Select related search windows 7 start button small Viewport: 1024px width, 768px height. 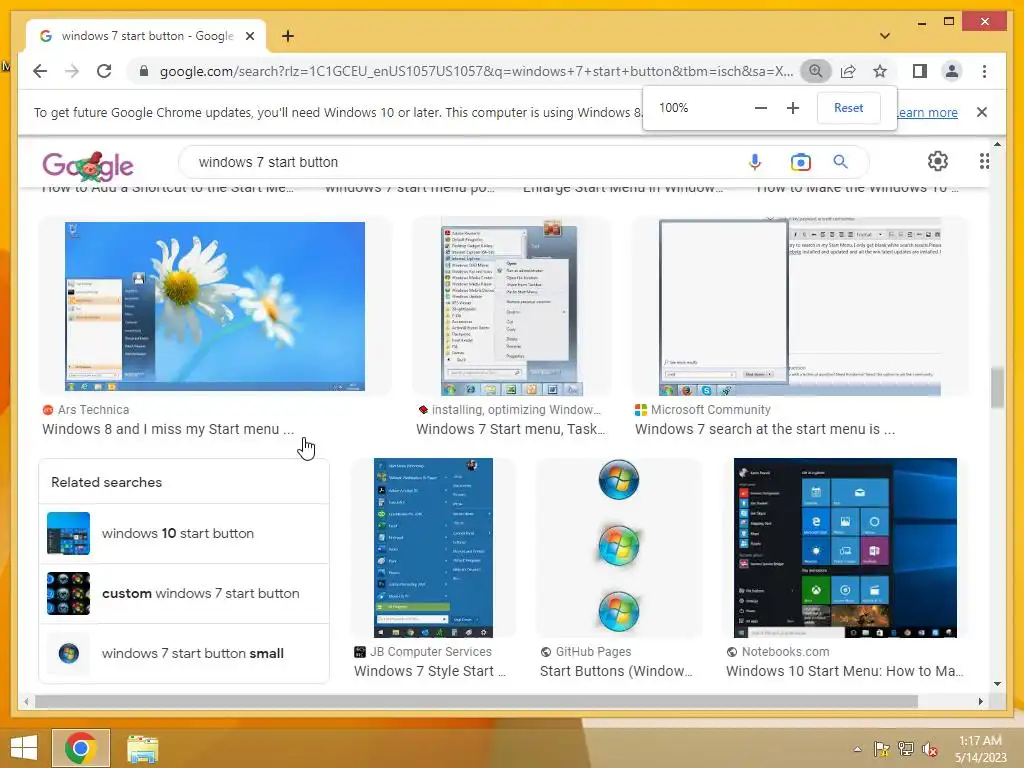(x=184, y=653)
